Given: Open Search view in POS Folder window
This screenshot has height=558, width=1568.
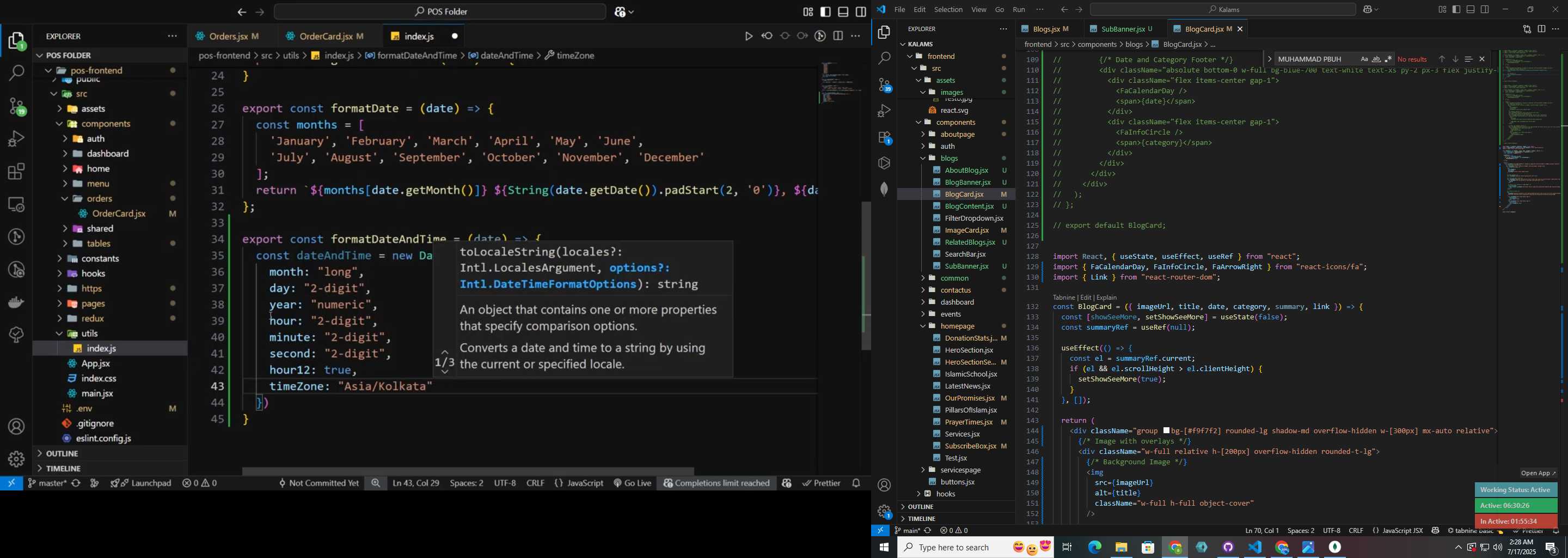Looking at the screenshot, I should pos(16,73).
